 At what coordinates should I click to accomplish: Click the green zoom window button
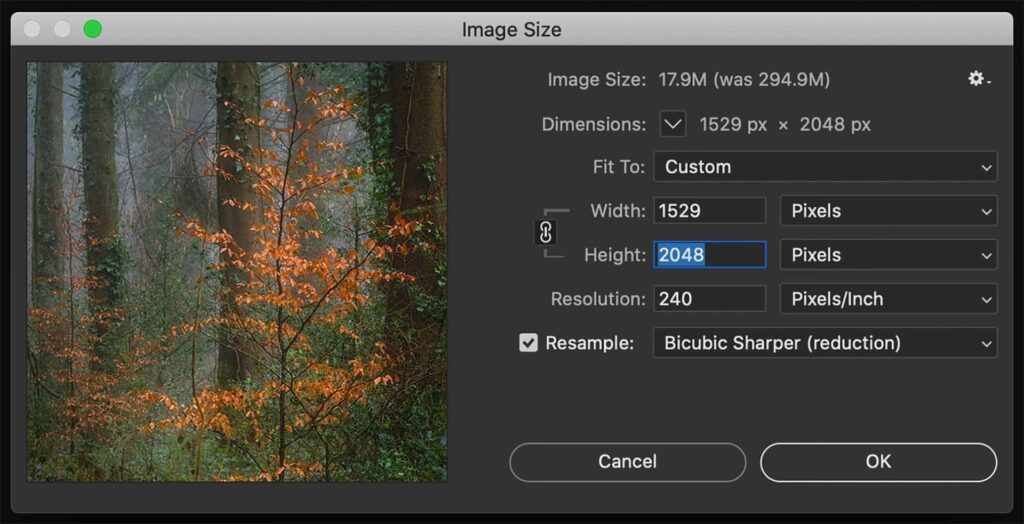tap(92, 29)
